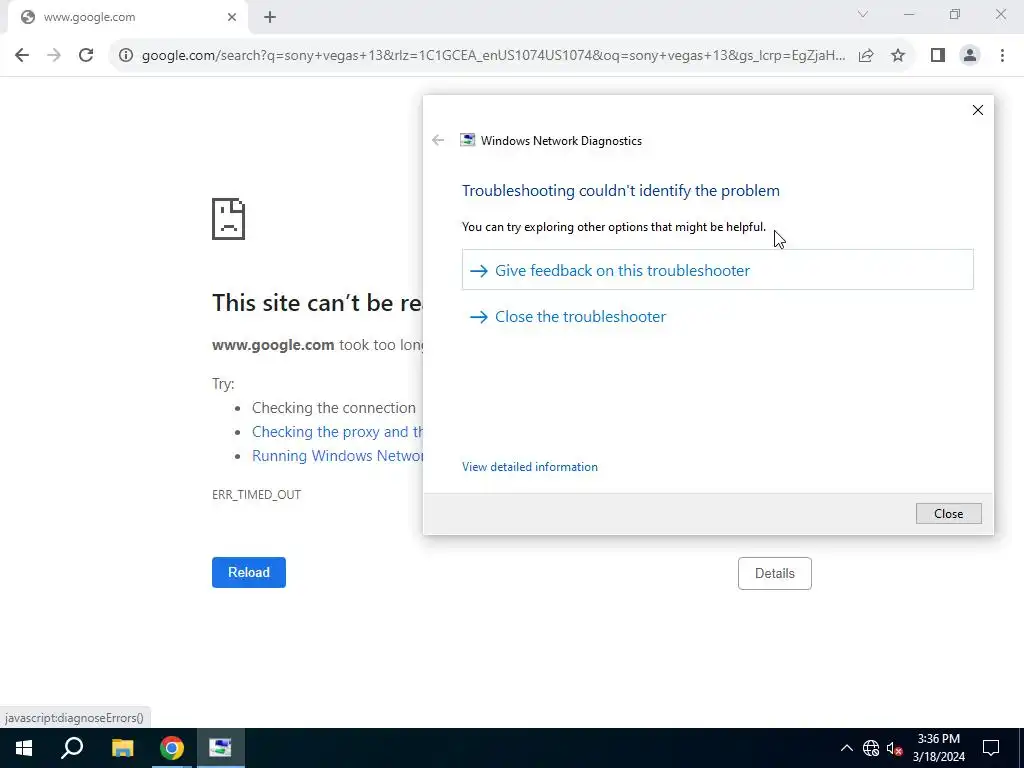Open tab search chevron in title bar
Image resolution: width=1024 pixels, height=768 pixels.
pyautogui.click(x=863, y=14)
